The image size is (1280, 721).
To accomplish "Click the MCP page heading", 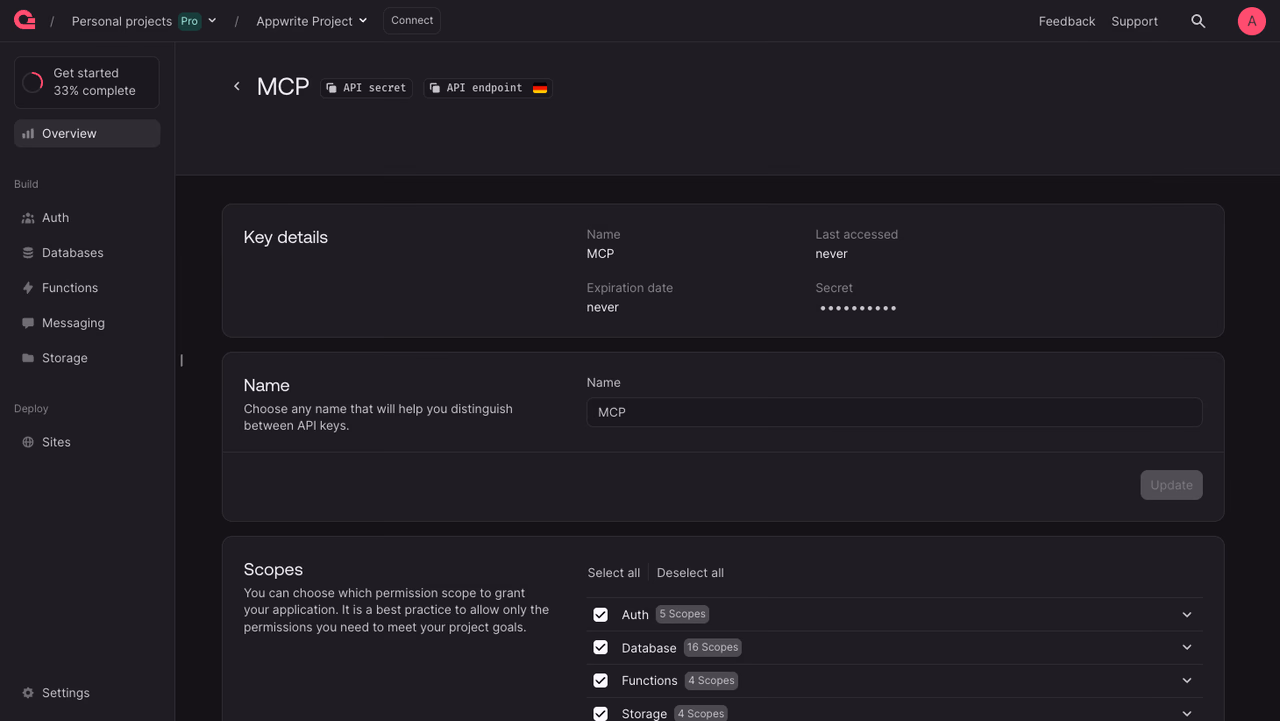I will (283, 87).
